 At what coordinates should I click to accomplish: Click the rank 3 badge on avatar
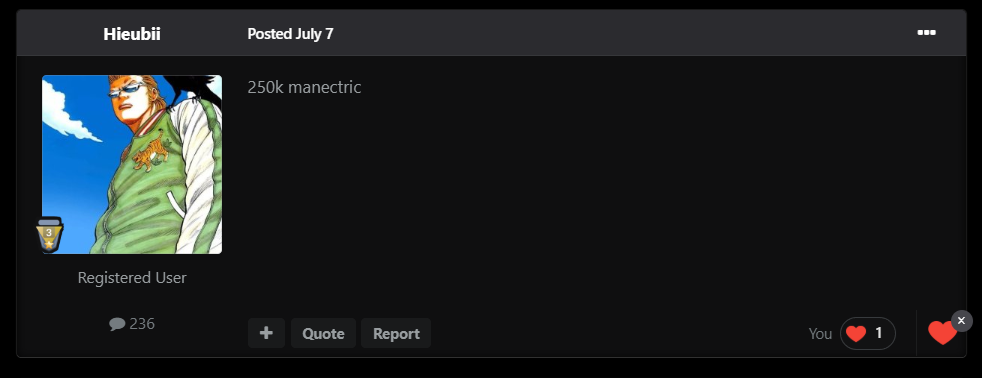(49, 235)
